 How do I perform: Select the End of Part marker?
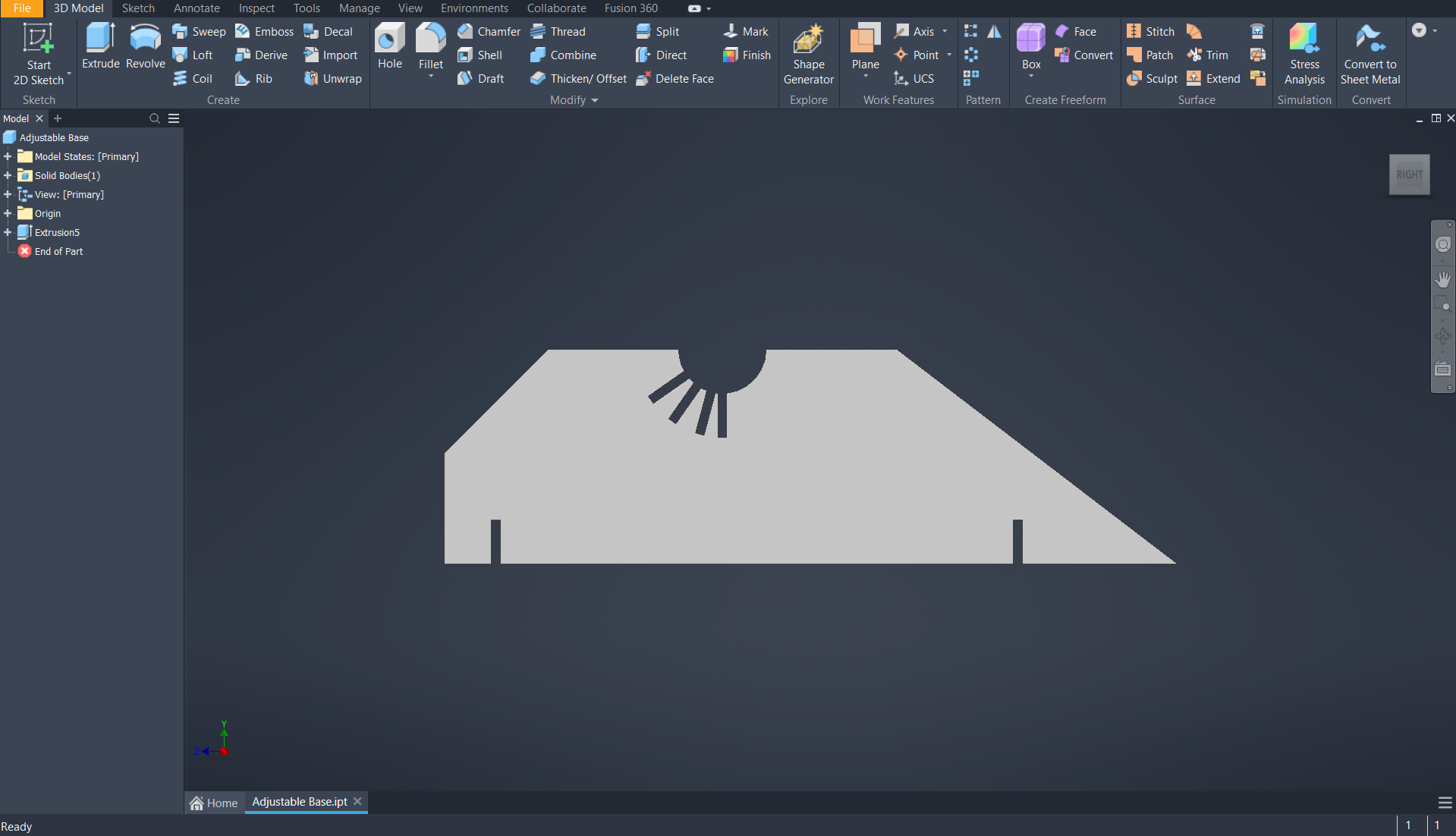click(51, 251)
